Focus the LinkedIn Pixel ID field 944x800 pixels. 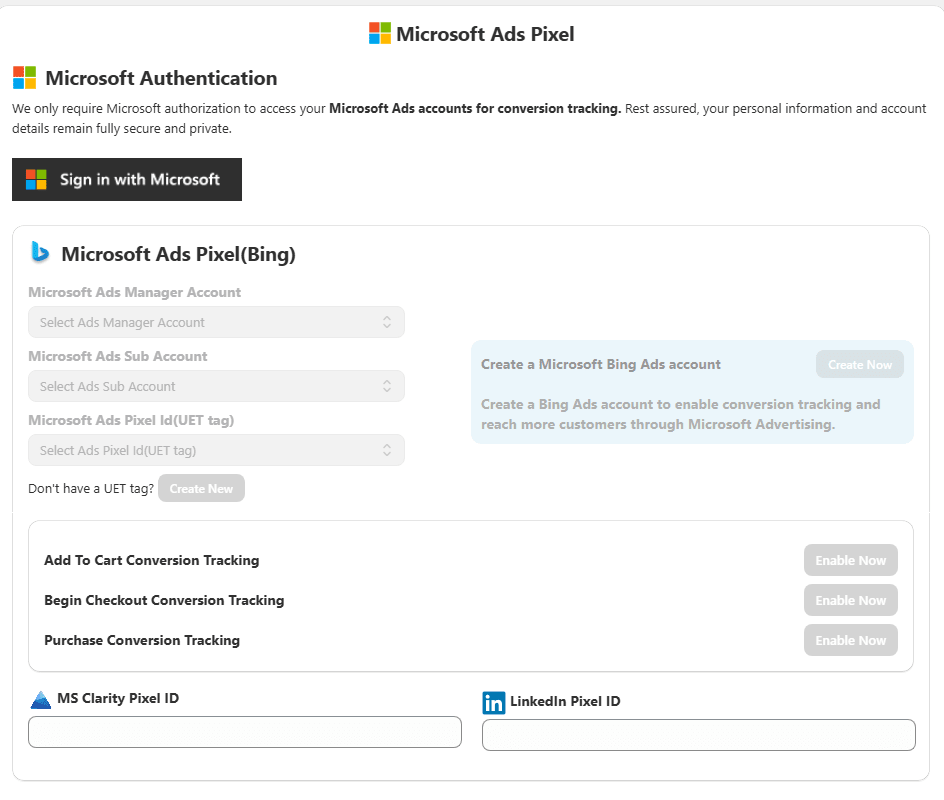(x=699, y=735)
